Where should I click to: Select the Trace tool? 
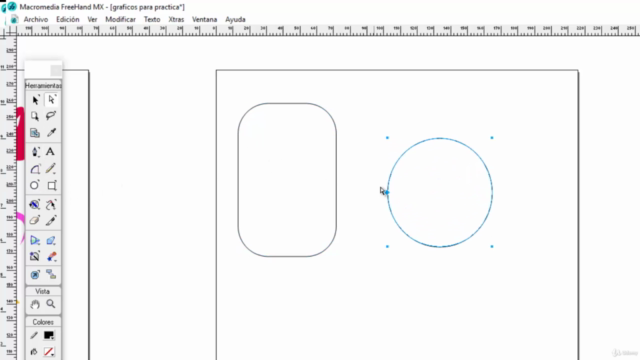tap(35, 256)
